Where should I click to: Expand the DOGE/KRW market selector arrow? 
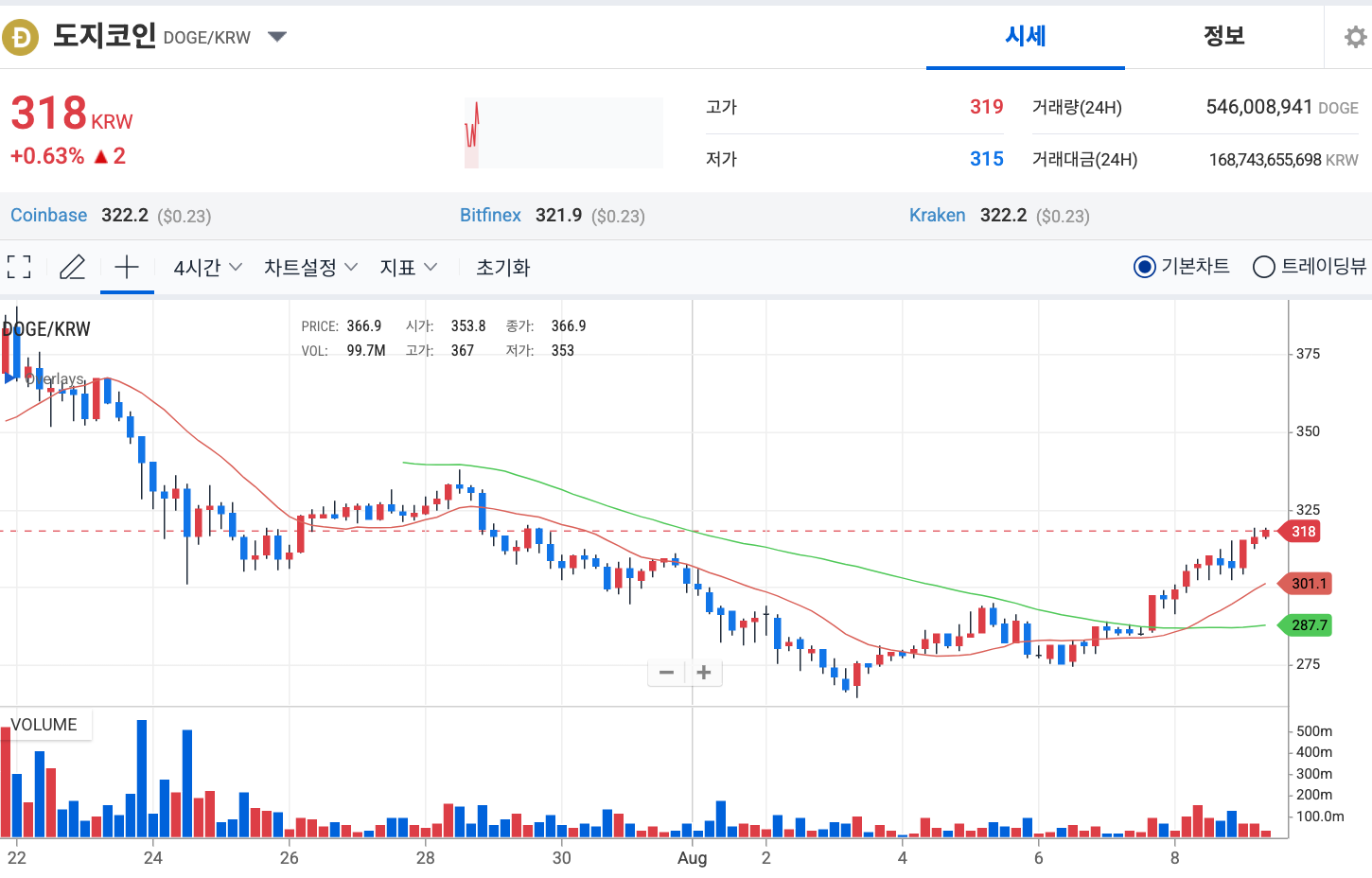click(277, 37)
